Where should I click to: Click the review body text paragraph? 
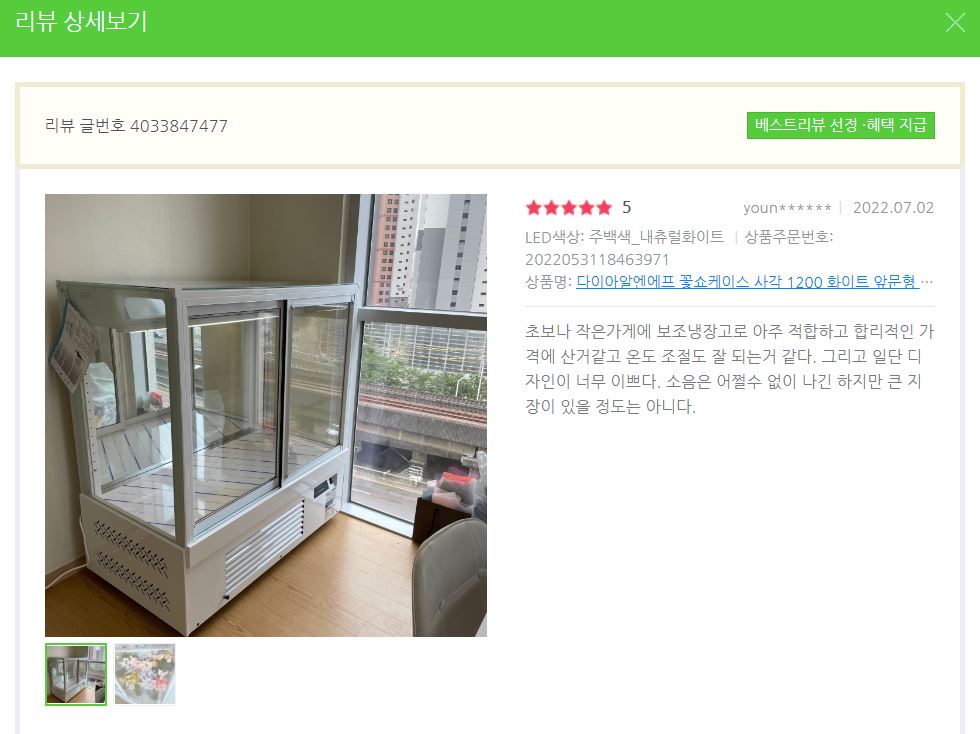[x=729, y=369]
